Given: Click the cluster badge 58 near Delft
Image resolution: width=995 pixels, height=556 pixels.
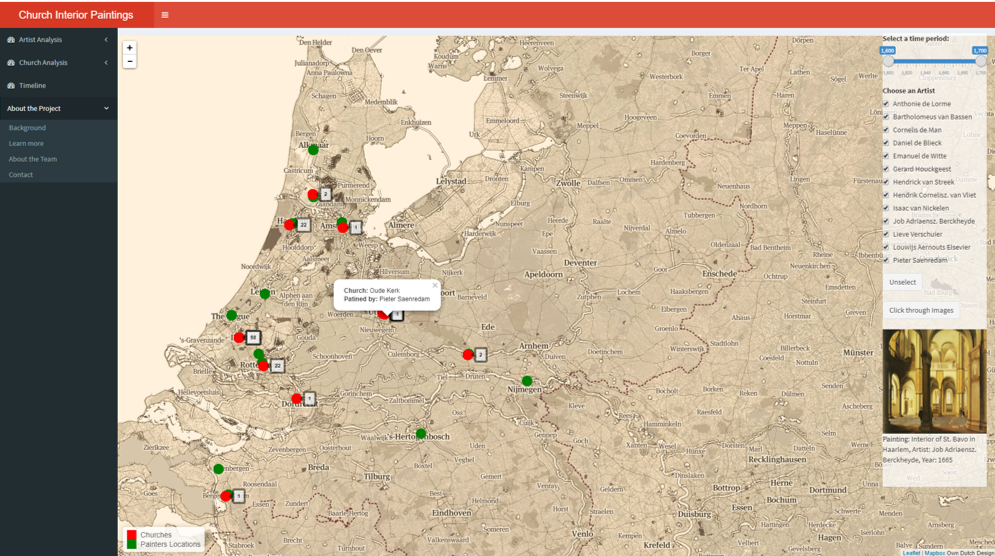Looking at the screenshot, I should [x=253, y=338].
